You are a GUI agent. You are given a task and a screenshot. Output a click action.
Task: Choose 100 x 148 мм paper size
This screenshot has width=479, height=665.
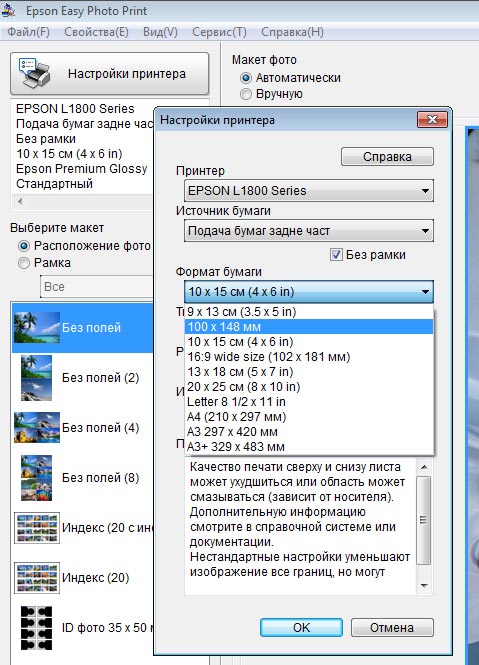click(x=309, y=327)
